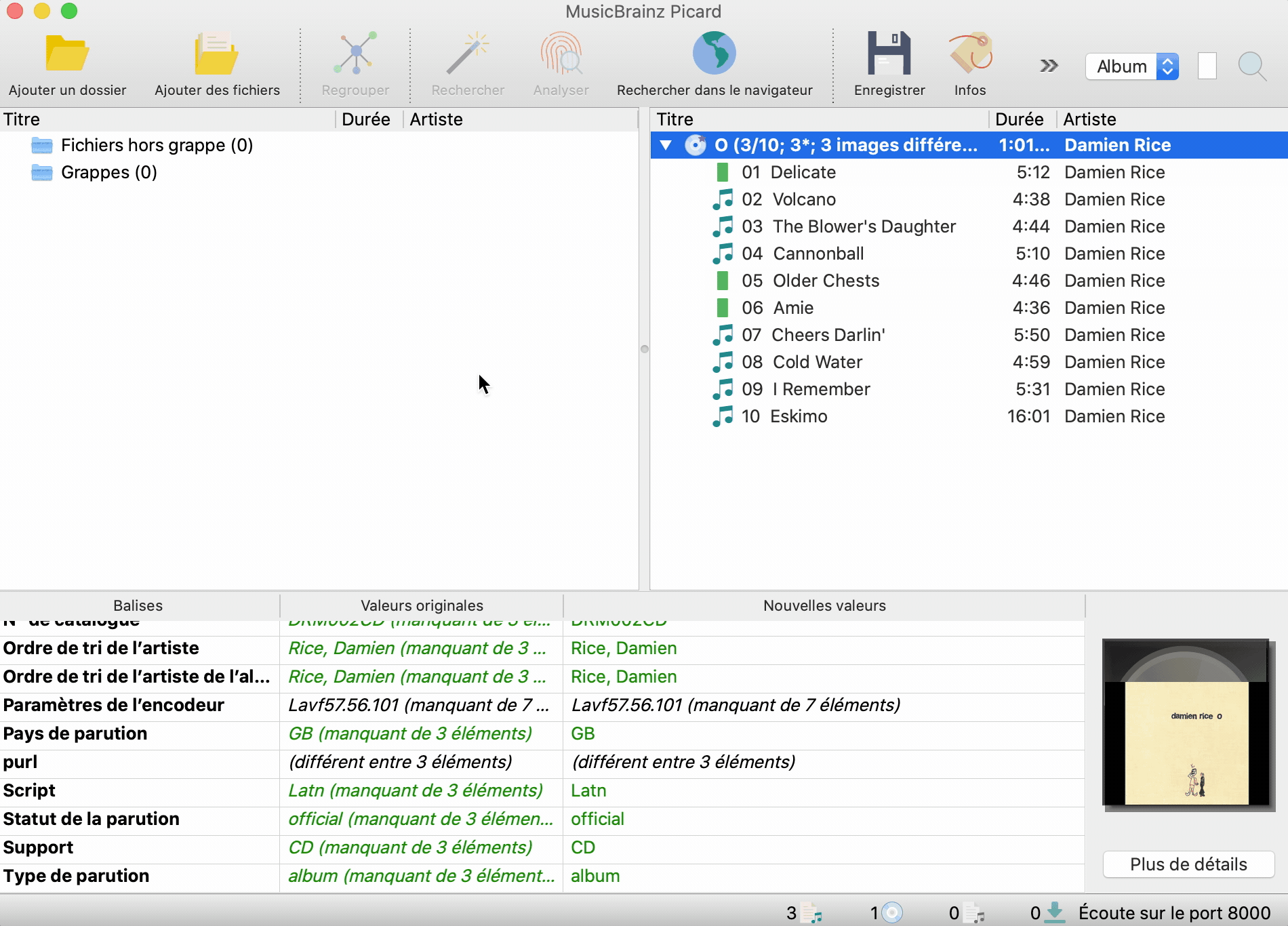Sort left pane by Durée column
The width and height of the screenshot is (1288, 926).
click(x=369, y=119)
